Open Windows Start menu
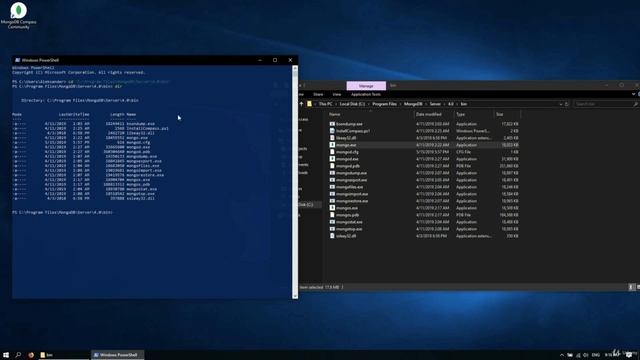The image size is (640, 360). [6, 355]
